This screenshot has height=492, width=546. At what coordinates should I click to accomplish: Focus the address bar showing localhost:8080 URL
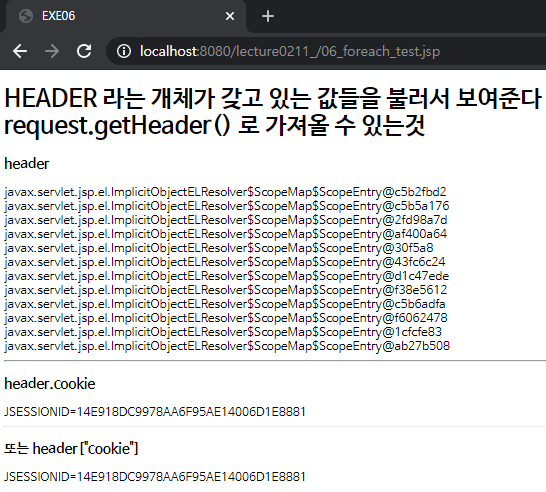(325, 52)
